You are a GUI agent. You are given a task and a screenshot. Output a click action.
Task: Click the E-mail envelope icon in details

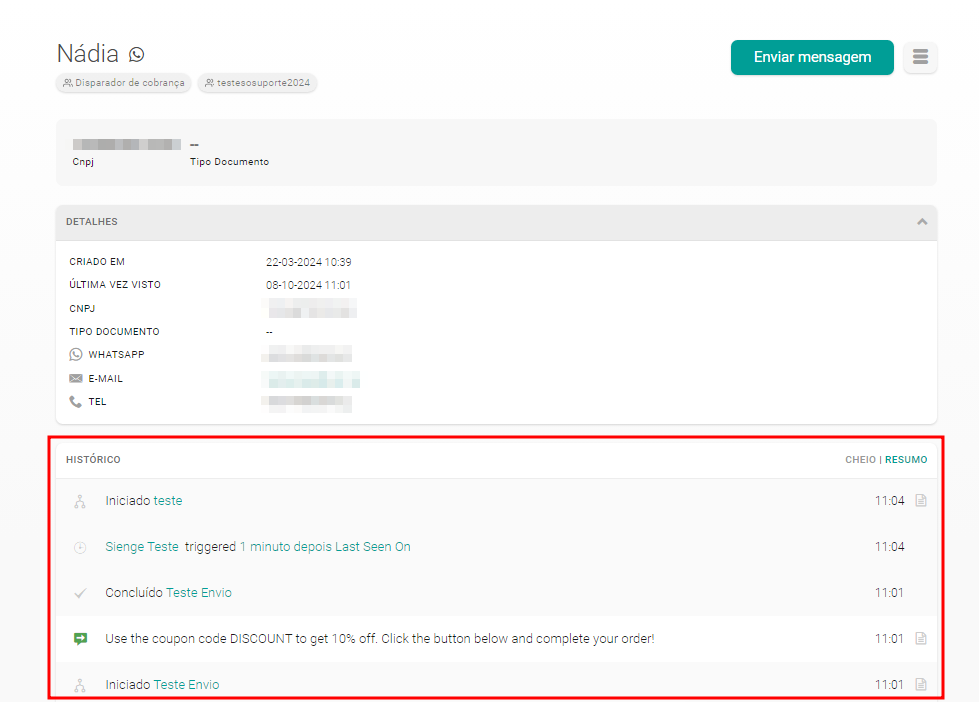76,379
